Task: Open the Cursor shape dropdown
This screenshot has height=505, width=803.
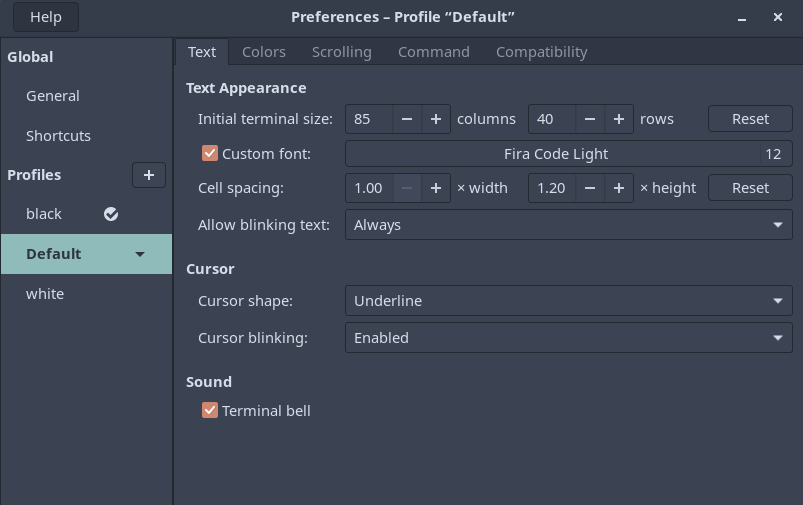Action: click(569, 301)
